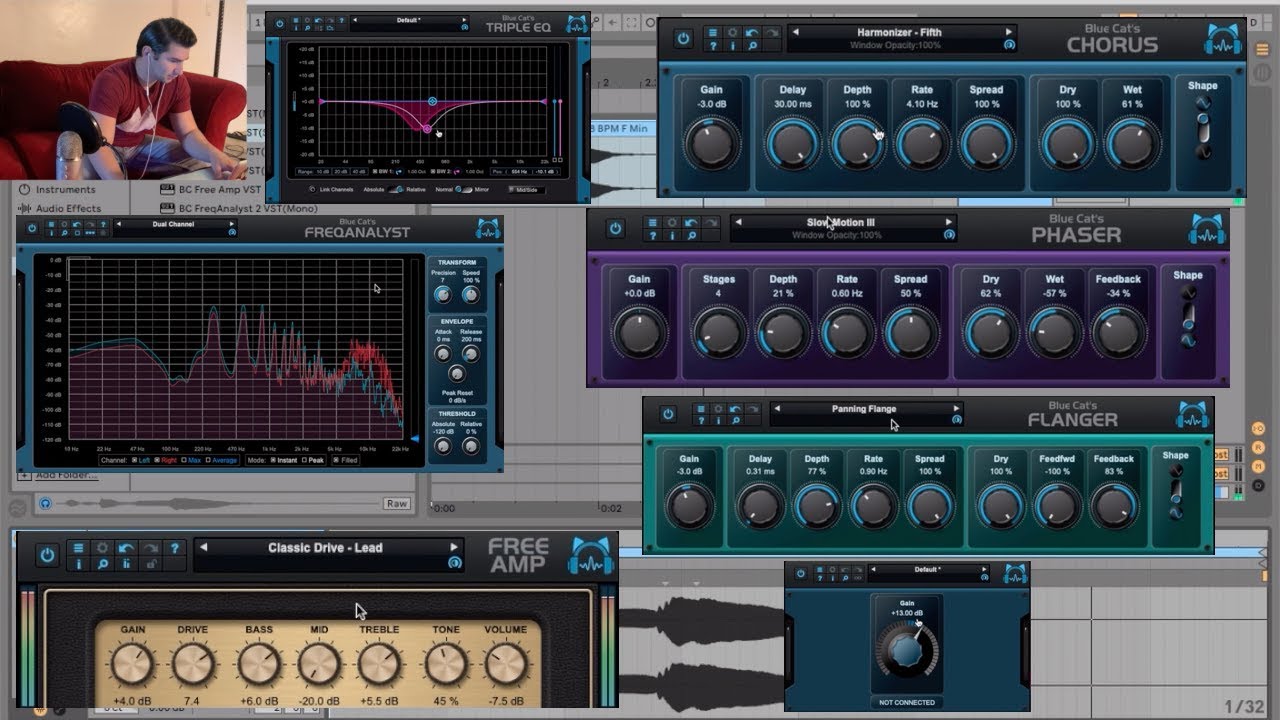Click the Free Amp help question mark

(174, 548)
